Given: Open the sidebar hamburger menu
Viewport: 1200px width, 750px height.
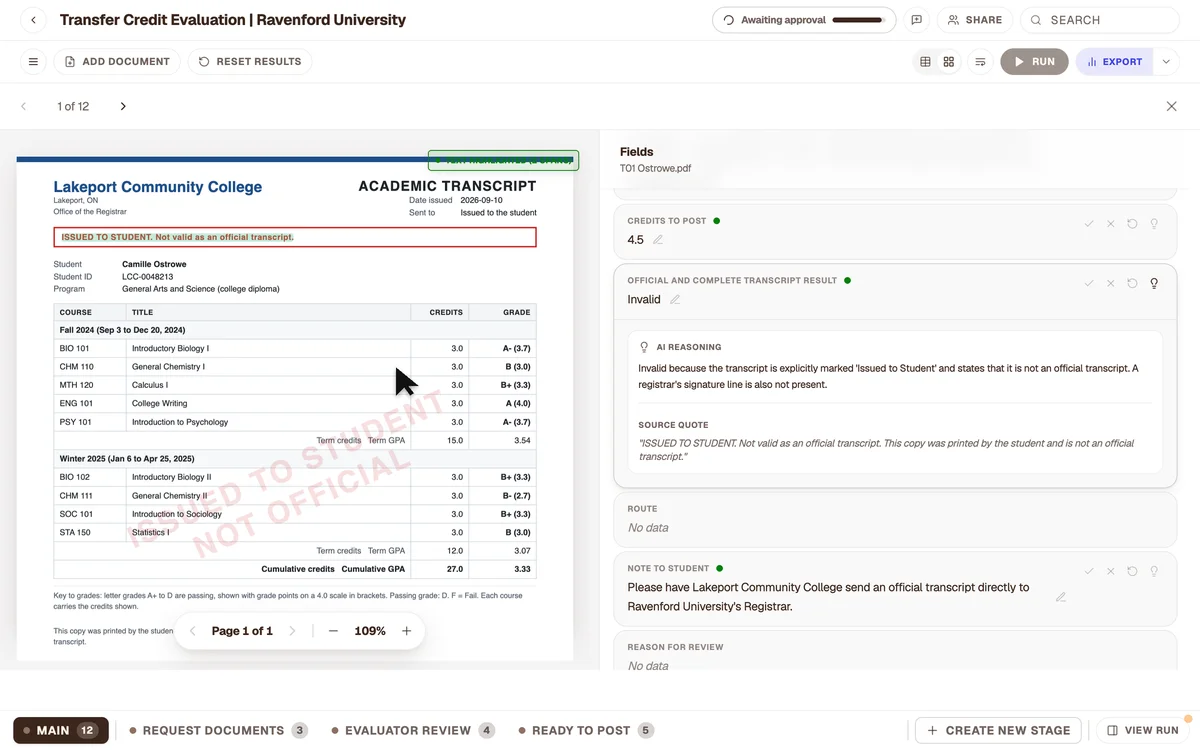Looking at the screenshot, I should pyautogui.click(x=33, y=62).
